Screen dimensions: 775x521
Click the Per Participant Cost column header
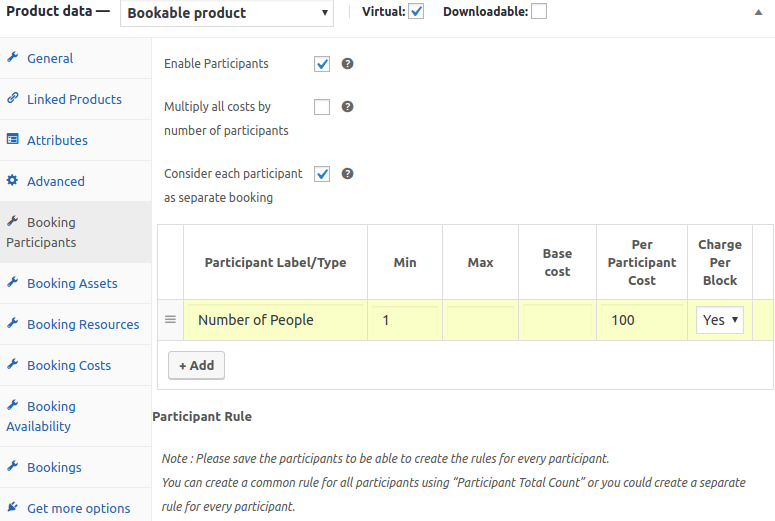[x=642, y=262]
